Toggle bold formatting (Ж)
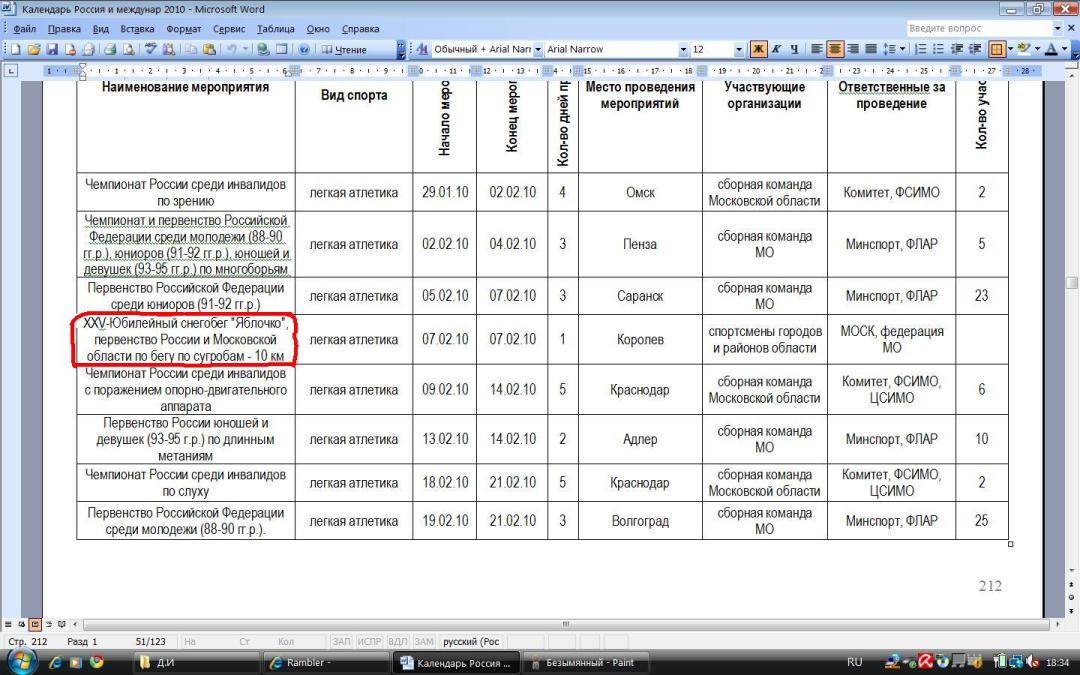Screen dimensions: 1080x675 click(758, 49)
